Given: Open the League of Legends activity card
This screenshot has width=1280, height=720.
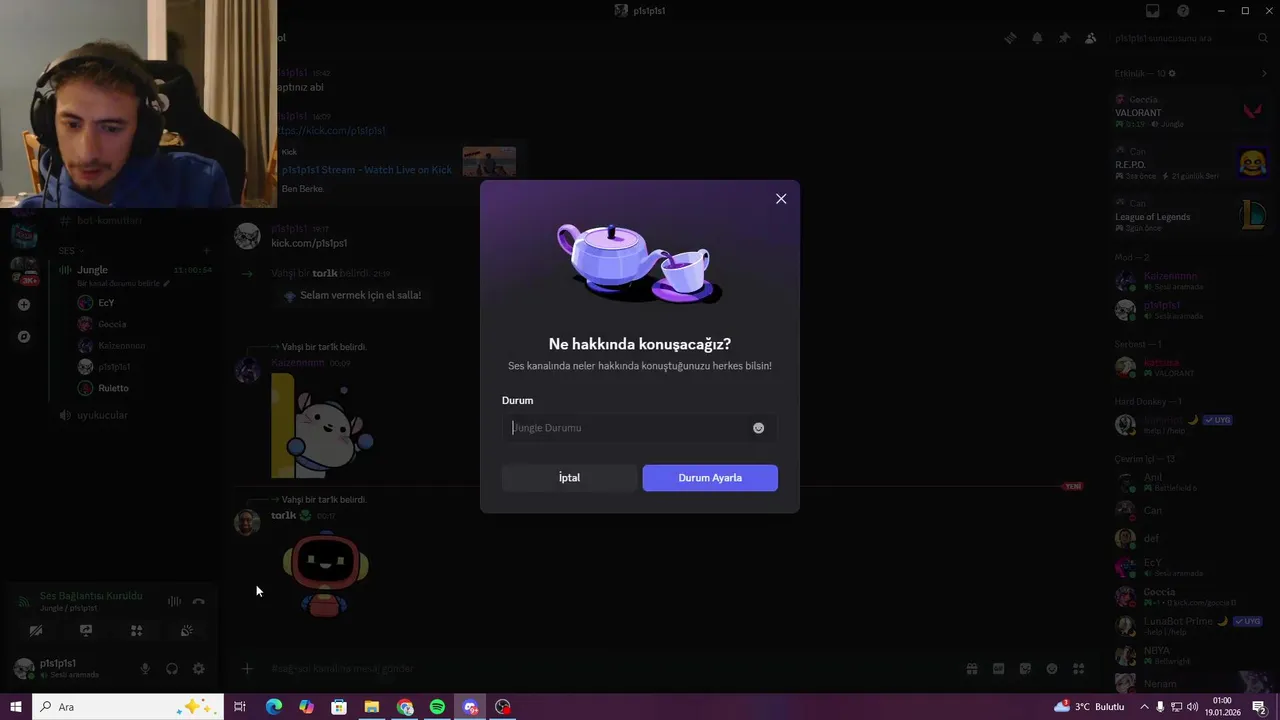Looking at the screenshot, I should 1190,215.
